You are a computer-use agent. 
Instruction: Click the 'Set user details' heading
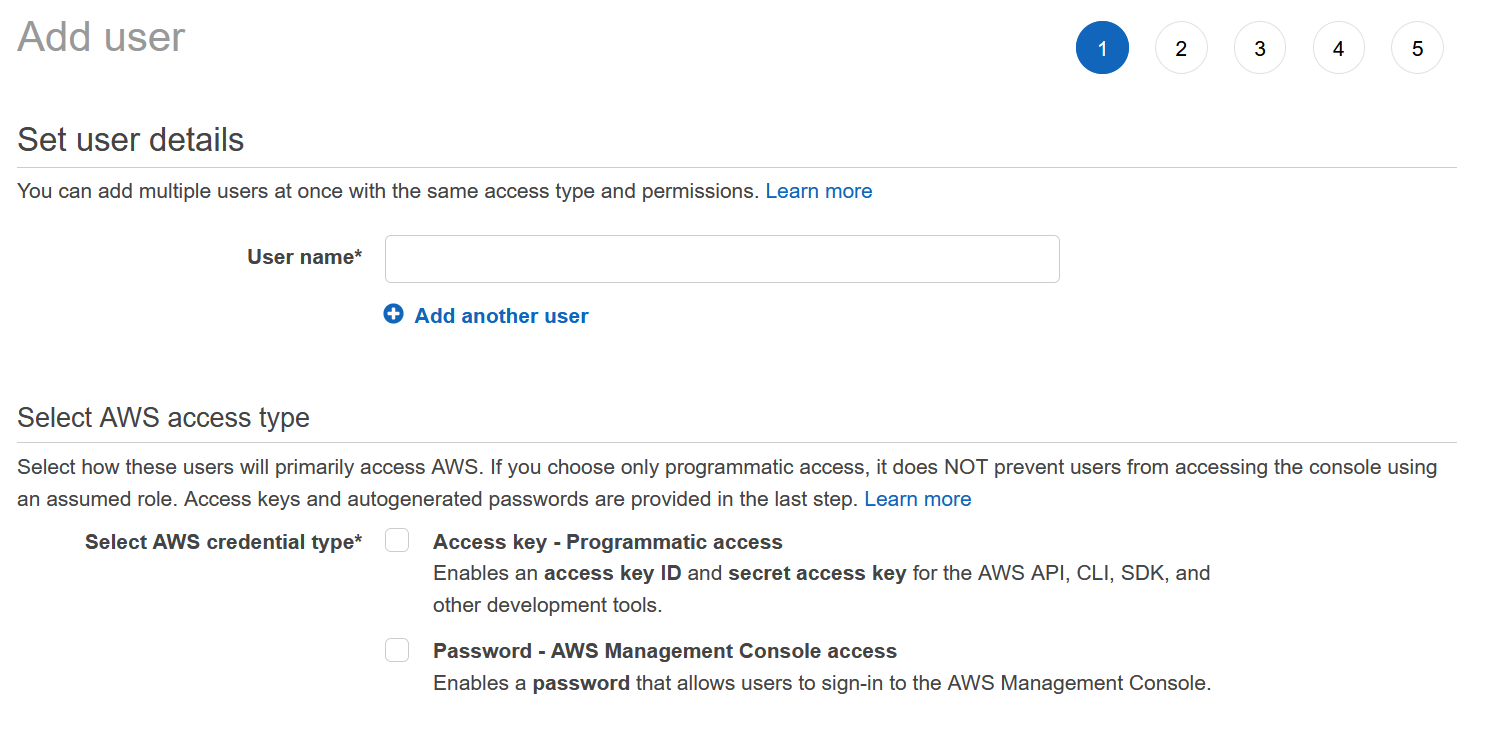(x=130, y=140)
